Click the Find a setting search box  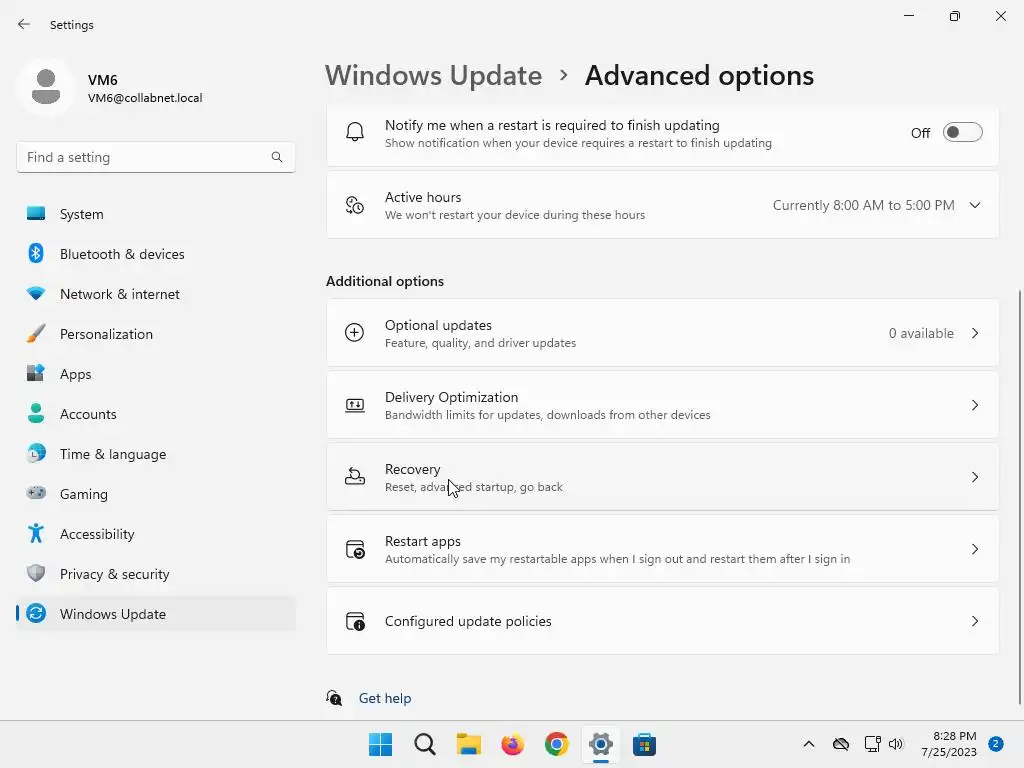point(155,157)
